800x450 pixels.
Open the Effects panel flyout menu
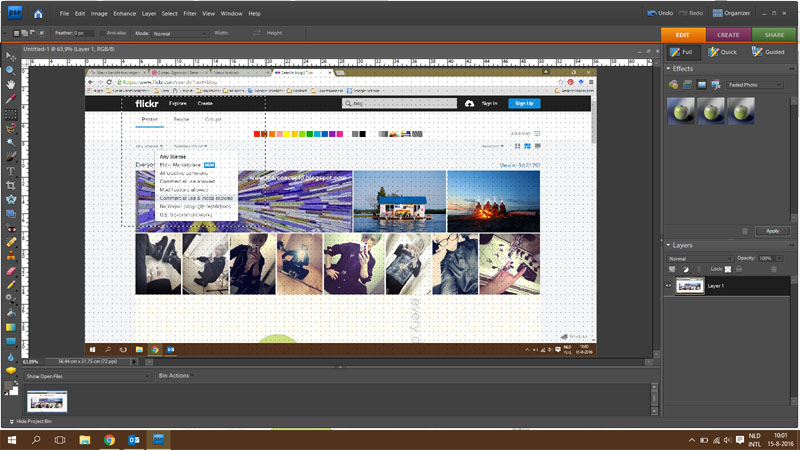point(792,68)
